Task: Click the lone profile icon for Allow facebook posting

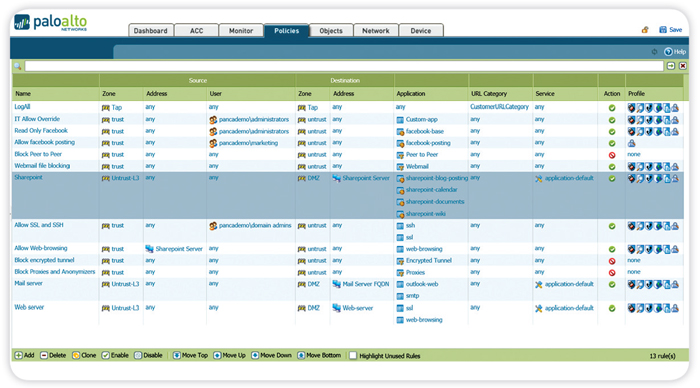Action: pyautogui.click(x=631, y=143)
